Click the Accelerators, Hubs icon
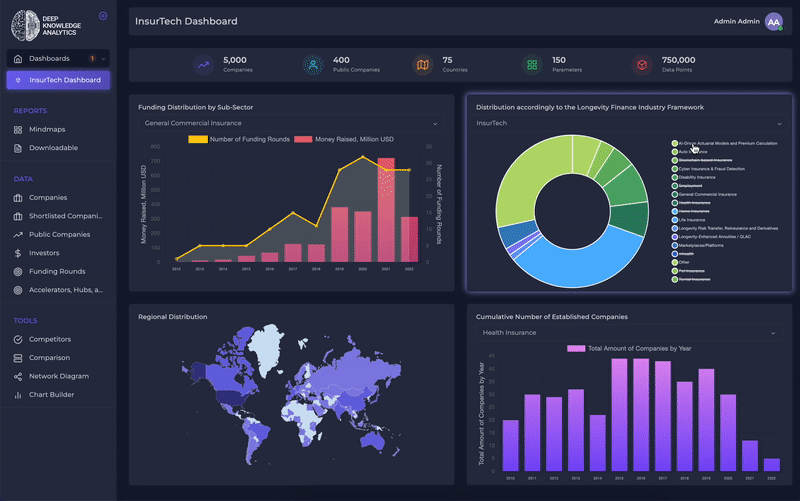 coord(18,290)
